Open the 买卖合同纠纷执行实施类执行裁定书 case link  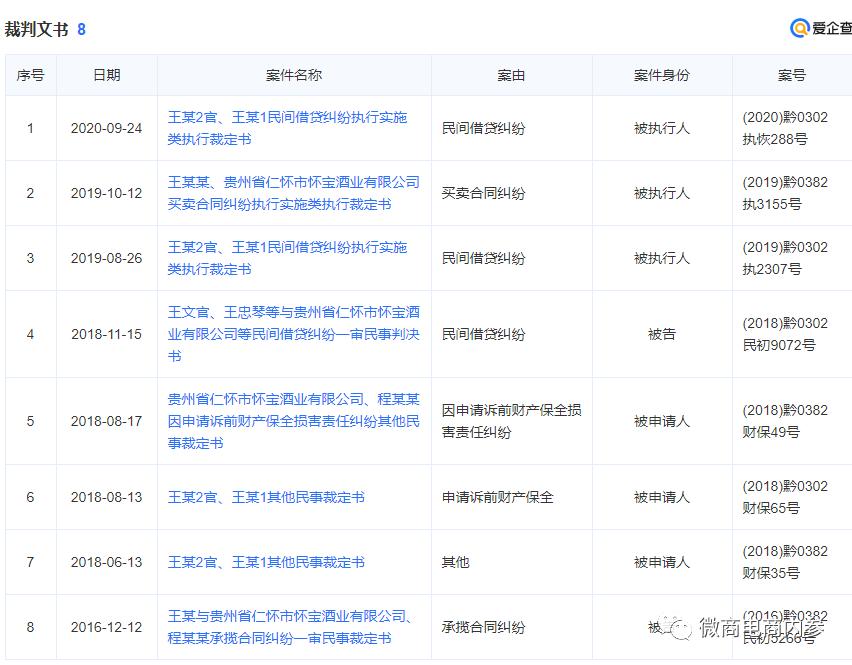(293, 193)
